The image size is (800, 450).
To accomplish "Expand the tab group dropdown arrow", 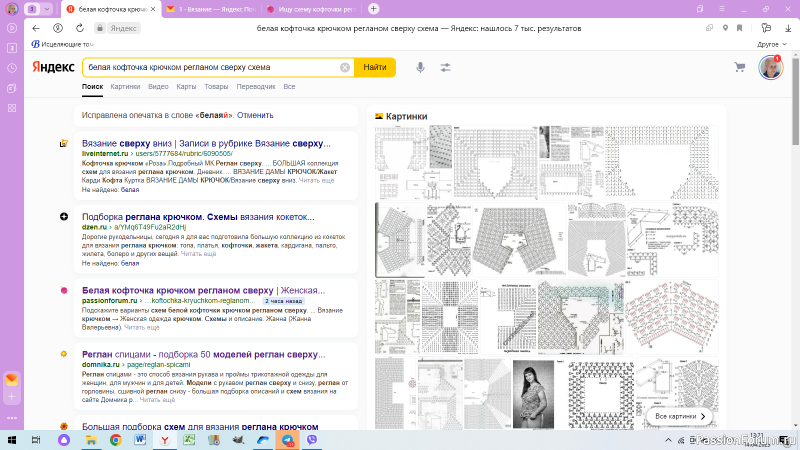I will click(x=47, y=9).
